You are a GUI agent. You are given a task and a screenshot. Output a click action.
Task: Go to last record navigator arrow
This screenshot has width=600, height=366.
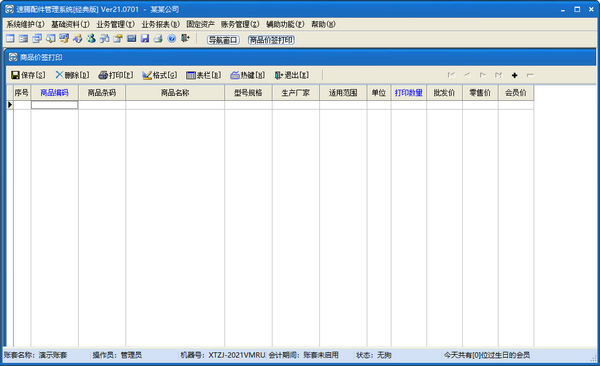498,75
